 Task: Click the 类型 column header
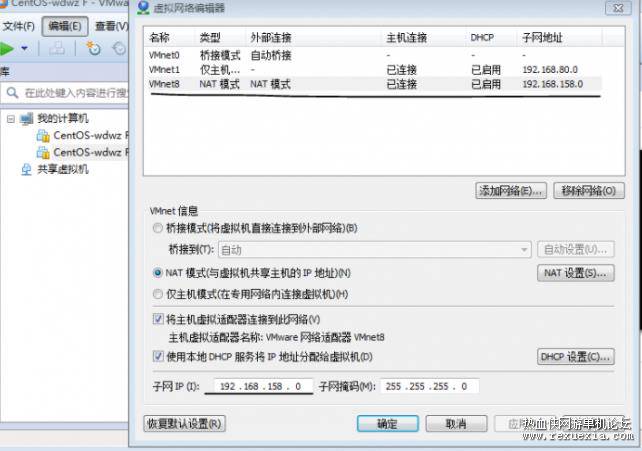[220, 38]
